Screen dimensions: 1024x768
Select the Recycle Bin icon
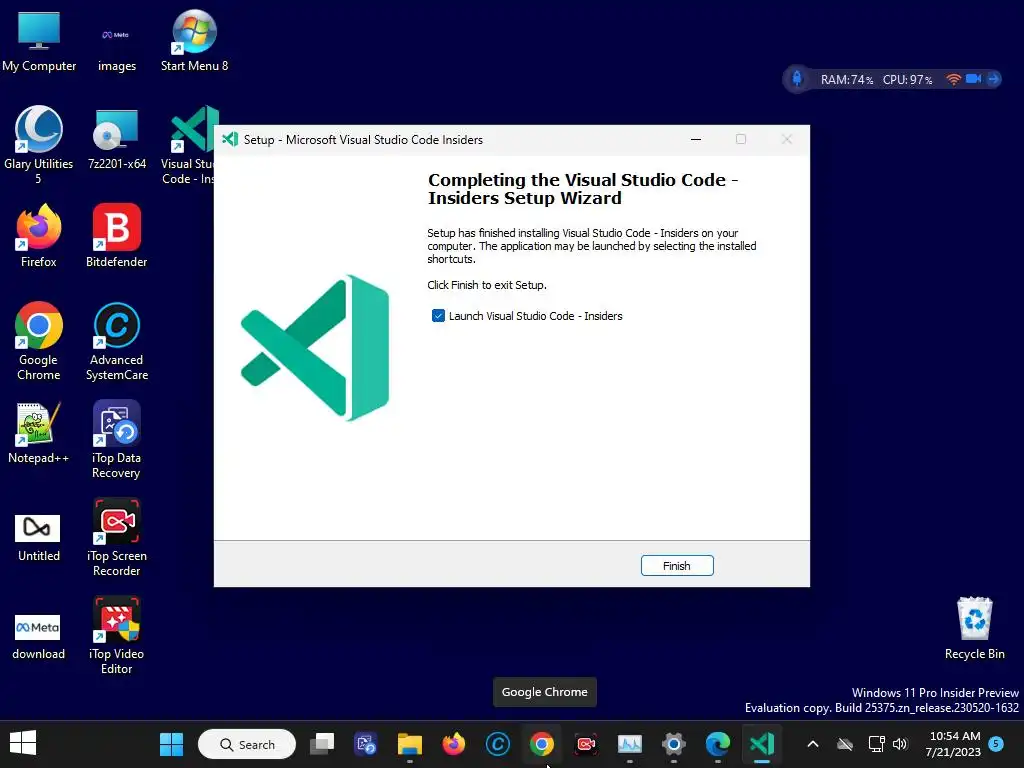(x=974, y=628)
